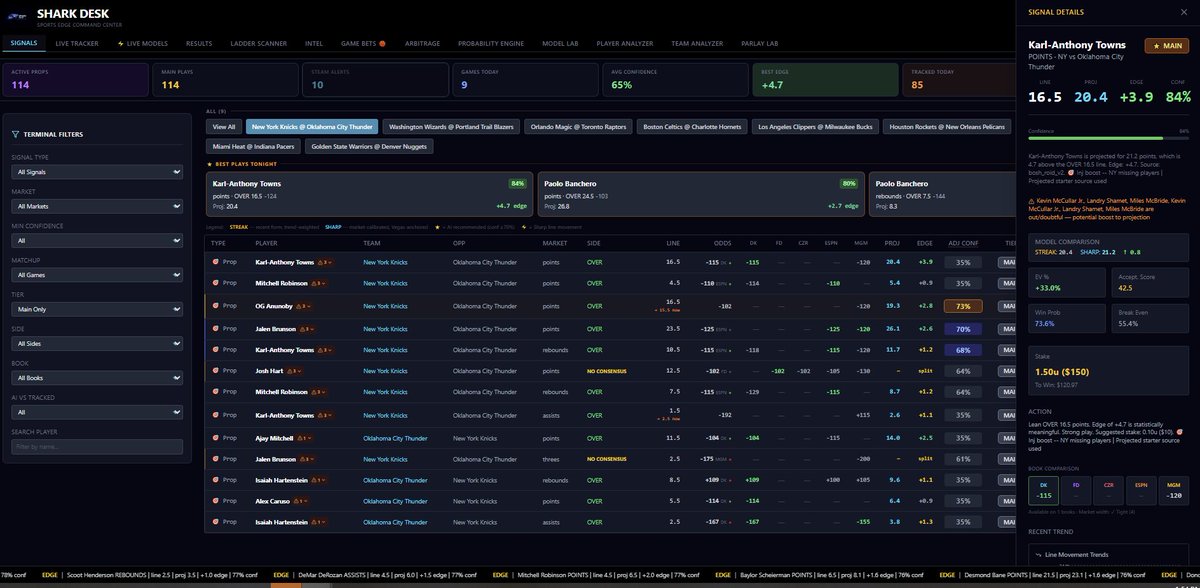This screenshot has width=1200, height=588.
Task: Click the lightning bolt icon on Live Models tab
Action: coord(119,44)
